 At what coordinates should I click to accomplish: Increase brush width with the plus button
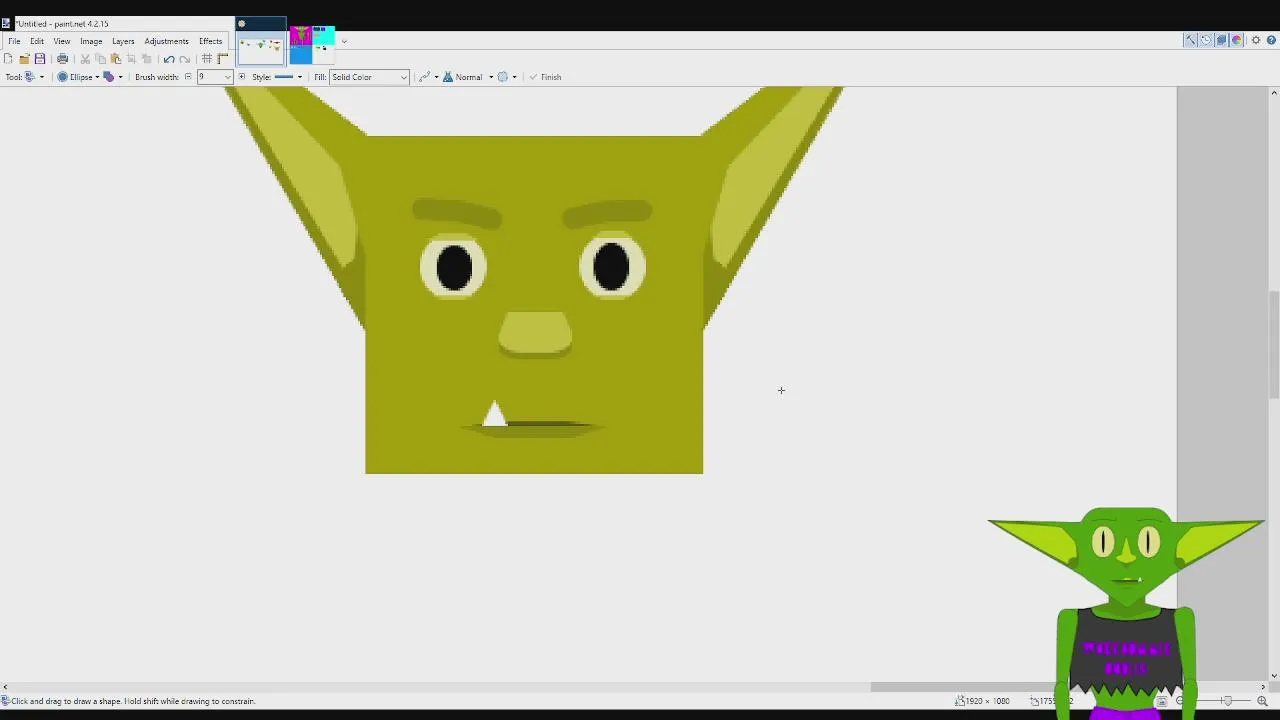tap(241, 76)
